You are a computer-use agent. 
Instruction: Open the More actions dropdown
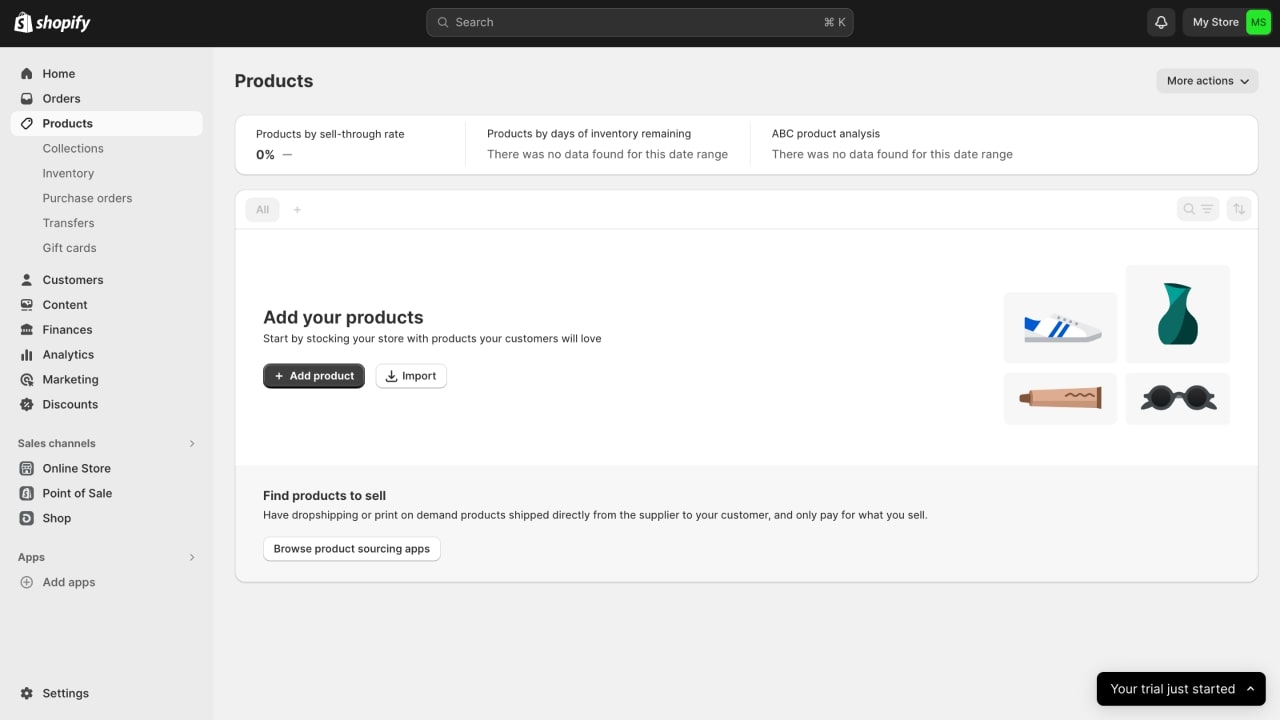(x=1207, y=81)
